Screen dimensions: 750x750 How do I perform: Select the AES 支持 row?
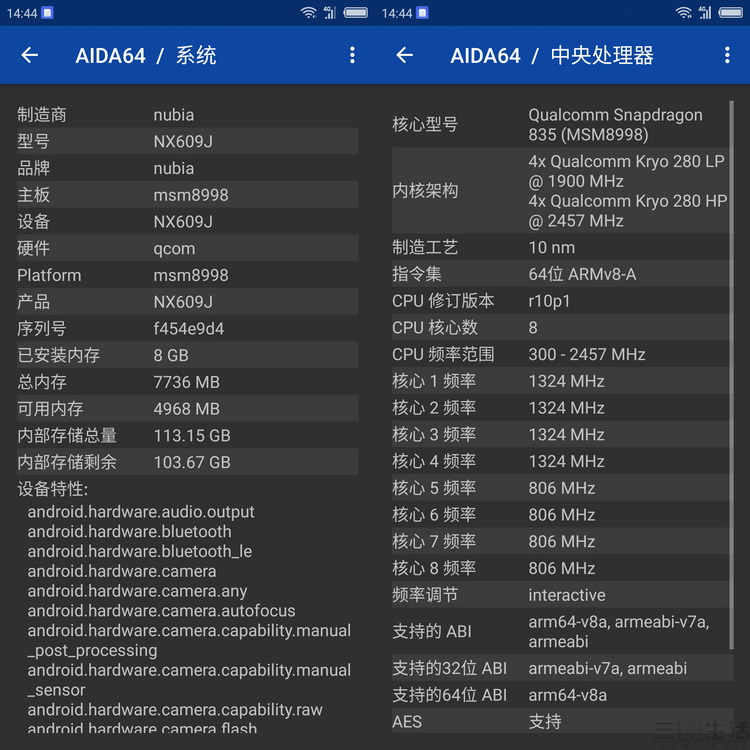[562, 721]
